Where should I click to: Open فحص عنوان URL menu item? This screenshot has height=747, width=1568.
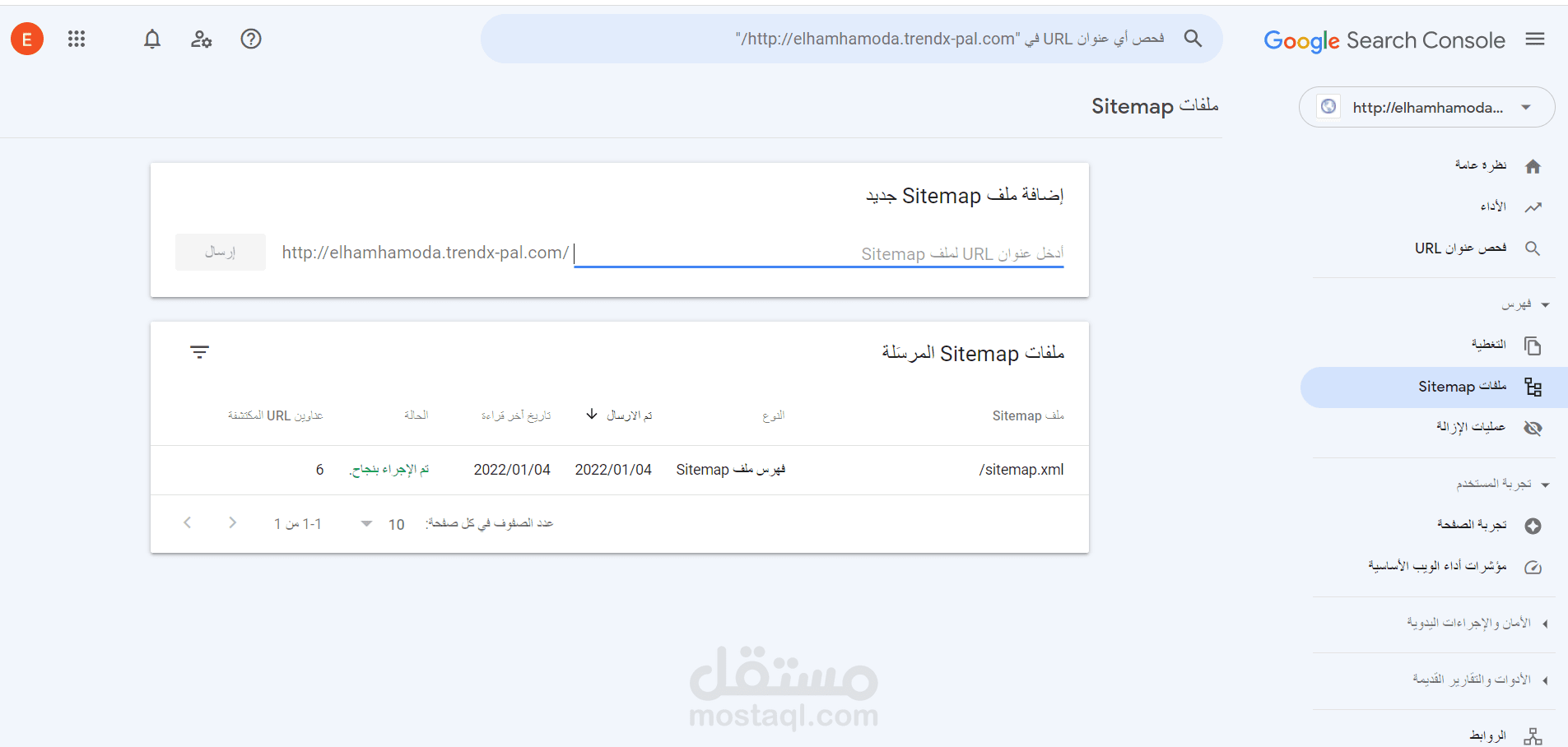(x=1461, y=248)
